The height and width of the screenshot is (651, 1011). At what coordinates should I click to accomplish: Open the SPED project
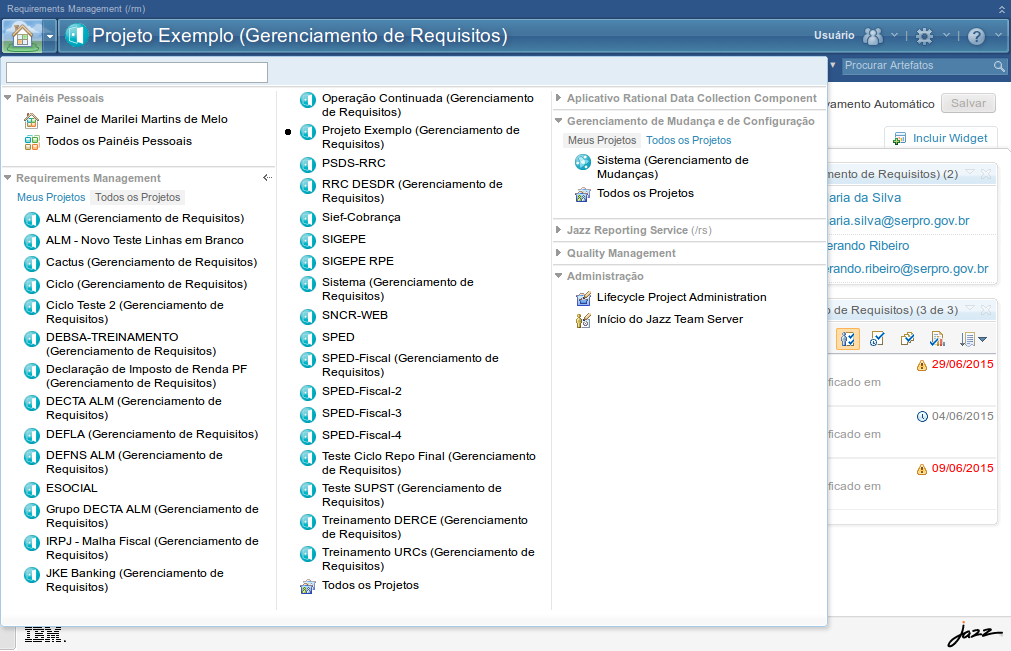(x=338, y=337)
